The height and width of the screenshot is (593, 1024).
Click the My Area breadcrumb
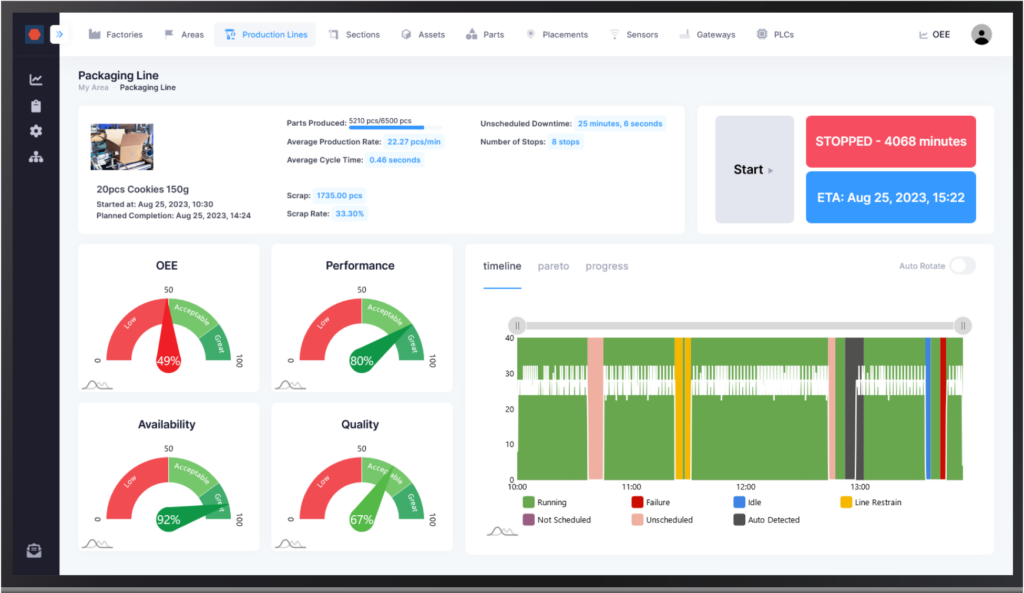93,88
